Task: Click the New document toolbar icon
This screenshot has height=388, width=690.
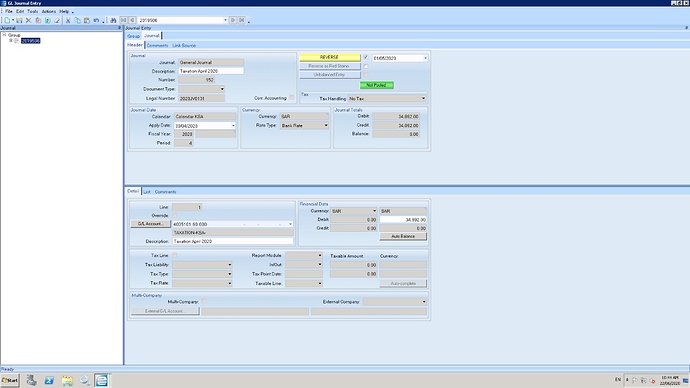Action: point(7,20)
